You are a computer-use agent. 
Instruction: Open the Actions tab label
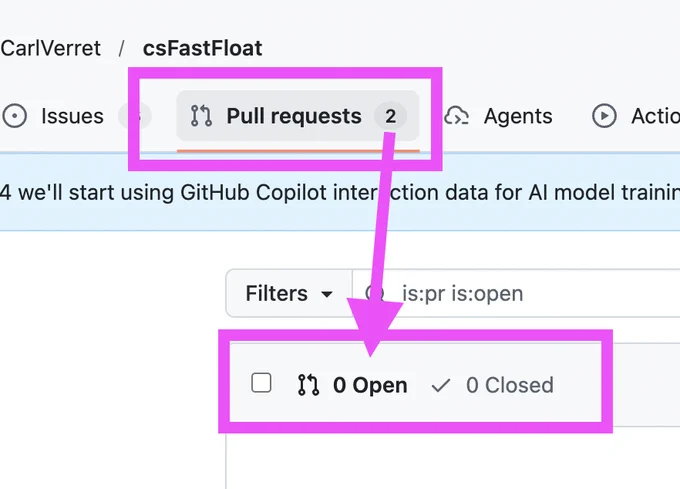[655, 116]
